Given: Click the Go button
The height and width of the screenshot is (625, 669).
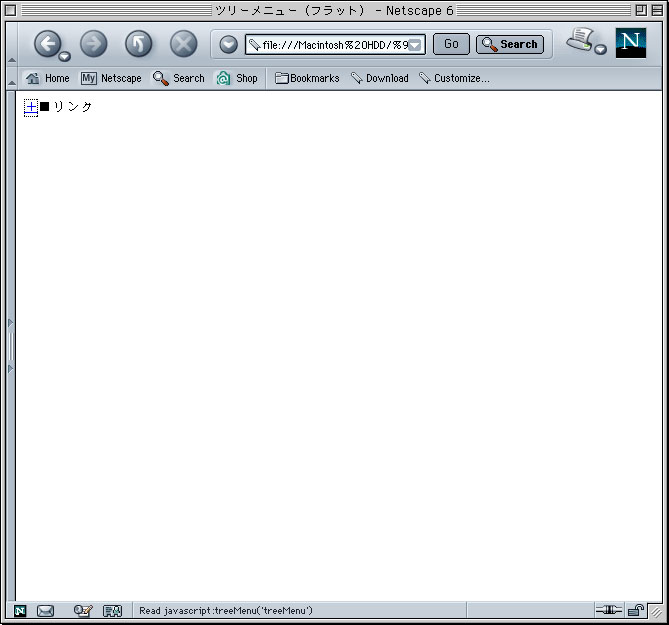Looking at the screenshot, I should coord(451,44).
